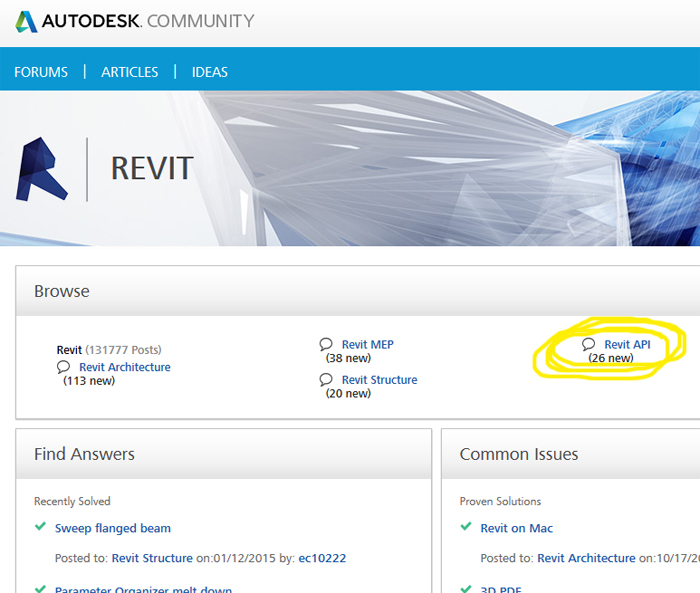Viewport: 700px width, 593px height.
Task: Click the Find Answers panel heading
Action: [x=84, y=454]
